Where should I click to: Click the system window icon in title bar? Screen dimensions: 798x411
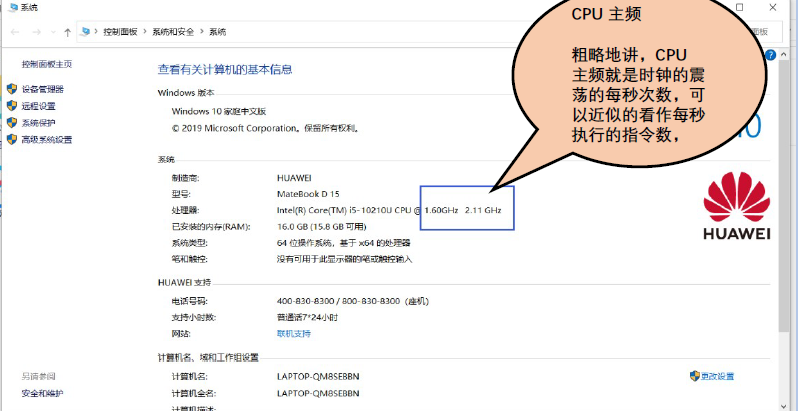pos(13,7)
